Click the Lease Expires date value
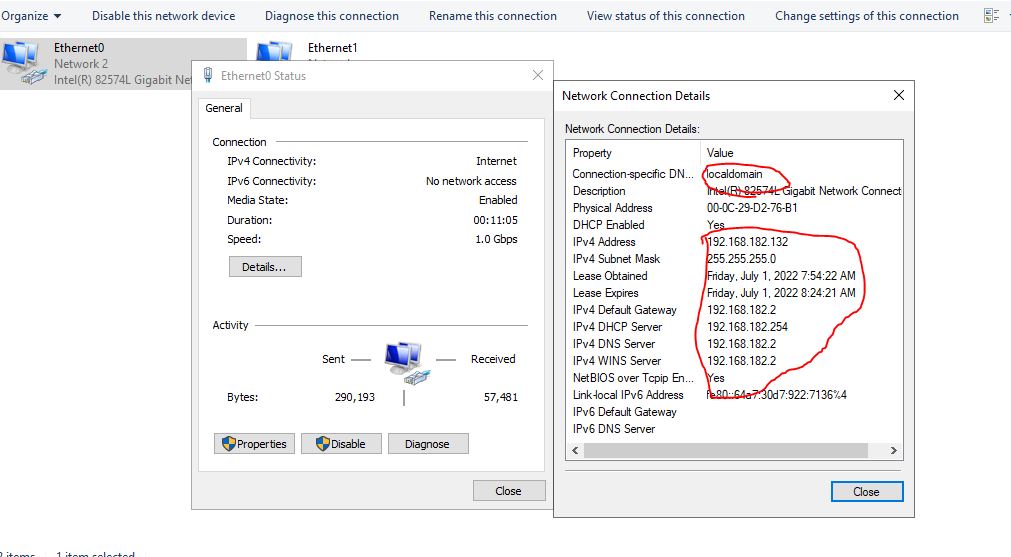 [x=781, y=293]
